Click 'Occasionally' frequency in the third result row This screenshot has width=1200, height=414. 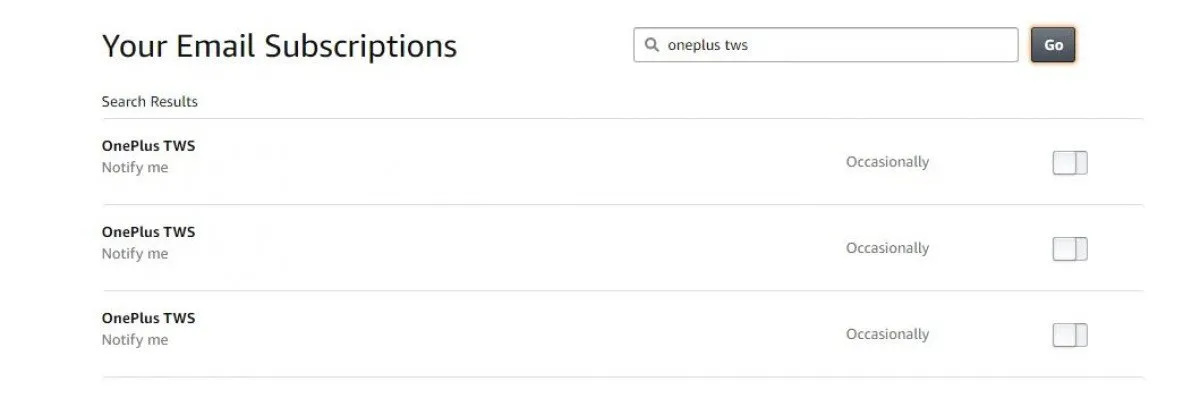(x=887, y=334)
